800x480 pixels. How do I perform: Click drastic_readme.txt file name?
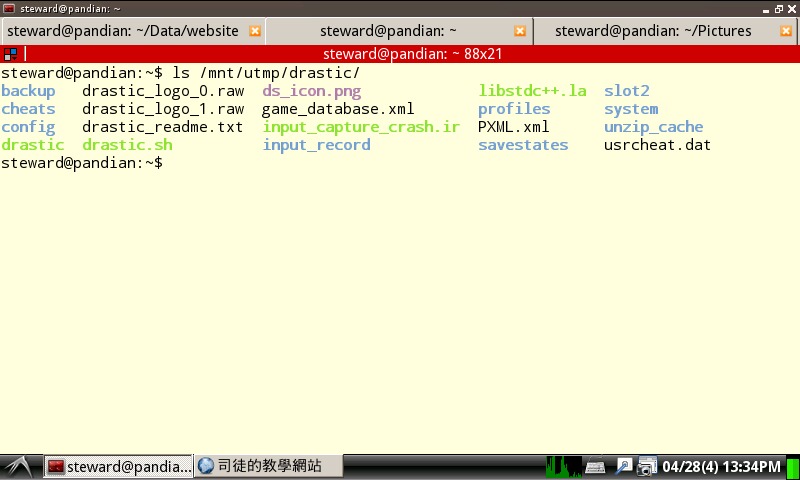[163, 127]
